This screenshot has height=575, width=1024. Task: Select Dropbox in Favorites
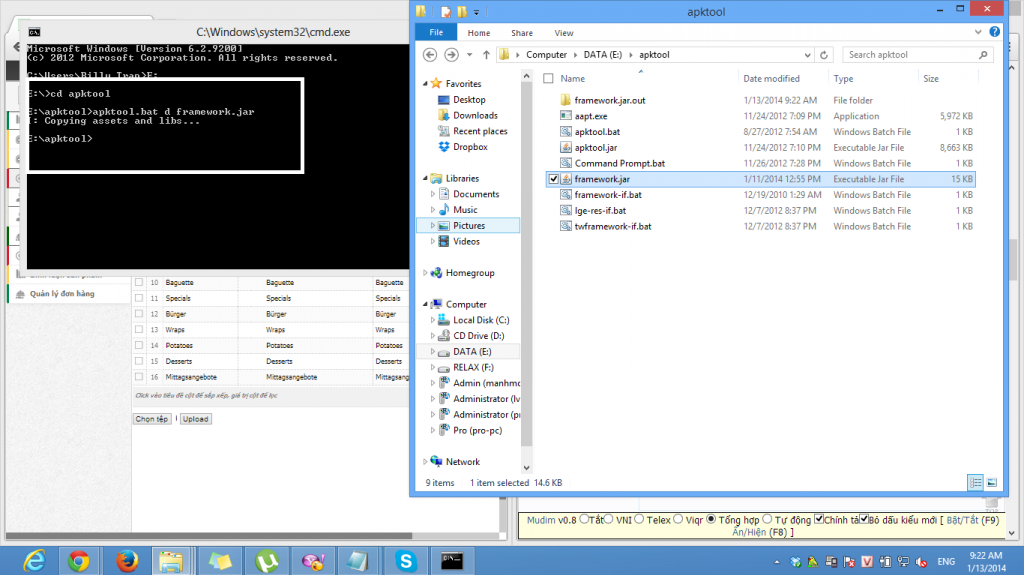(470, 147)
